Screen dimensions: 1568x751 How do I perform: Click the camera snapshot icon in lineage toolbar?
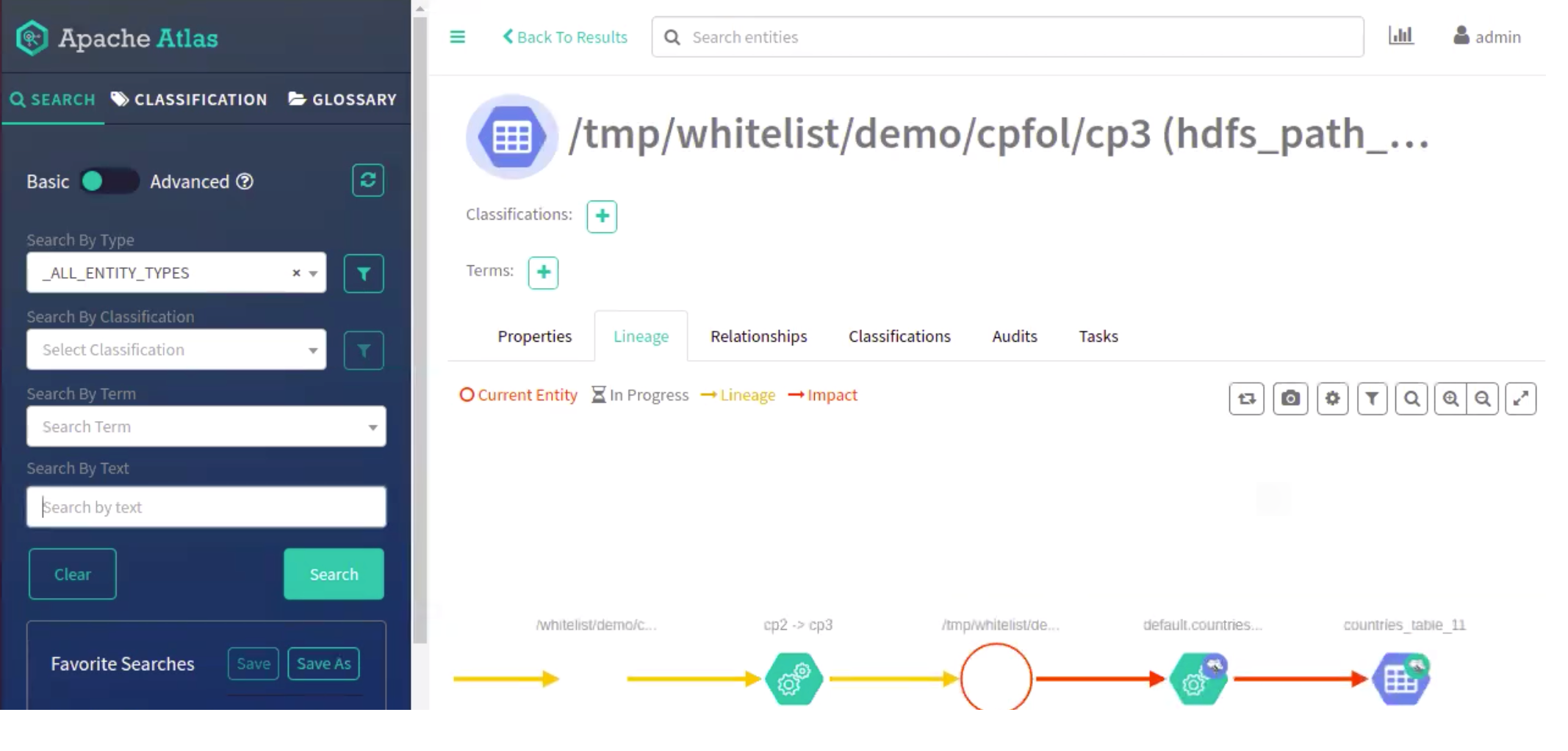point(1290,399)
